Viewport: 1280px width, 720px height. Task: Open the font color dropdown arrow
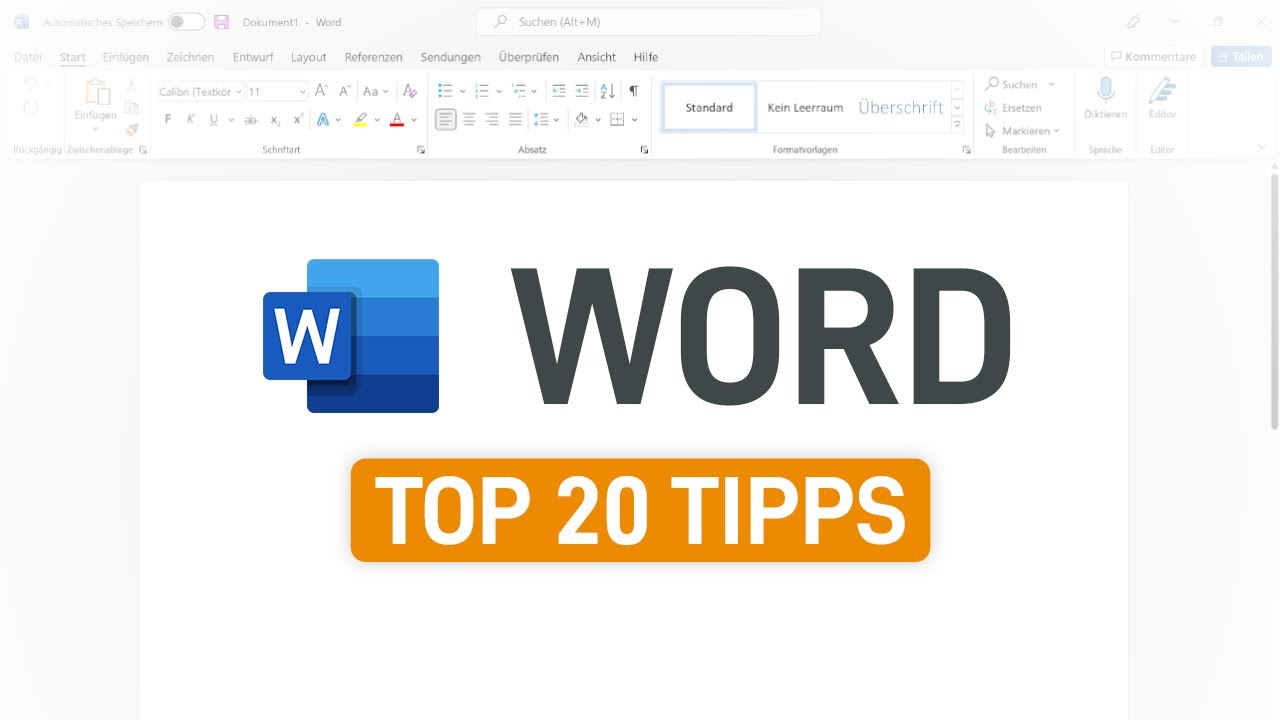pos(414,120)
